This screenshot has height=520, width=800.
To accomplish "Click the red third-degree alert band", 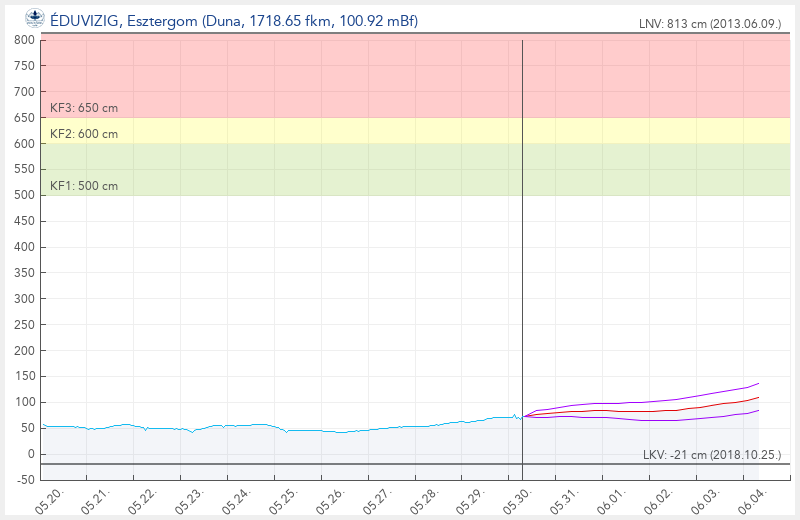I will (415, 76).
